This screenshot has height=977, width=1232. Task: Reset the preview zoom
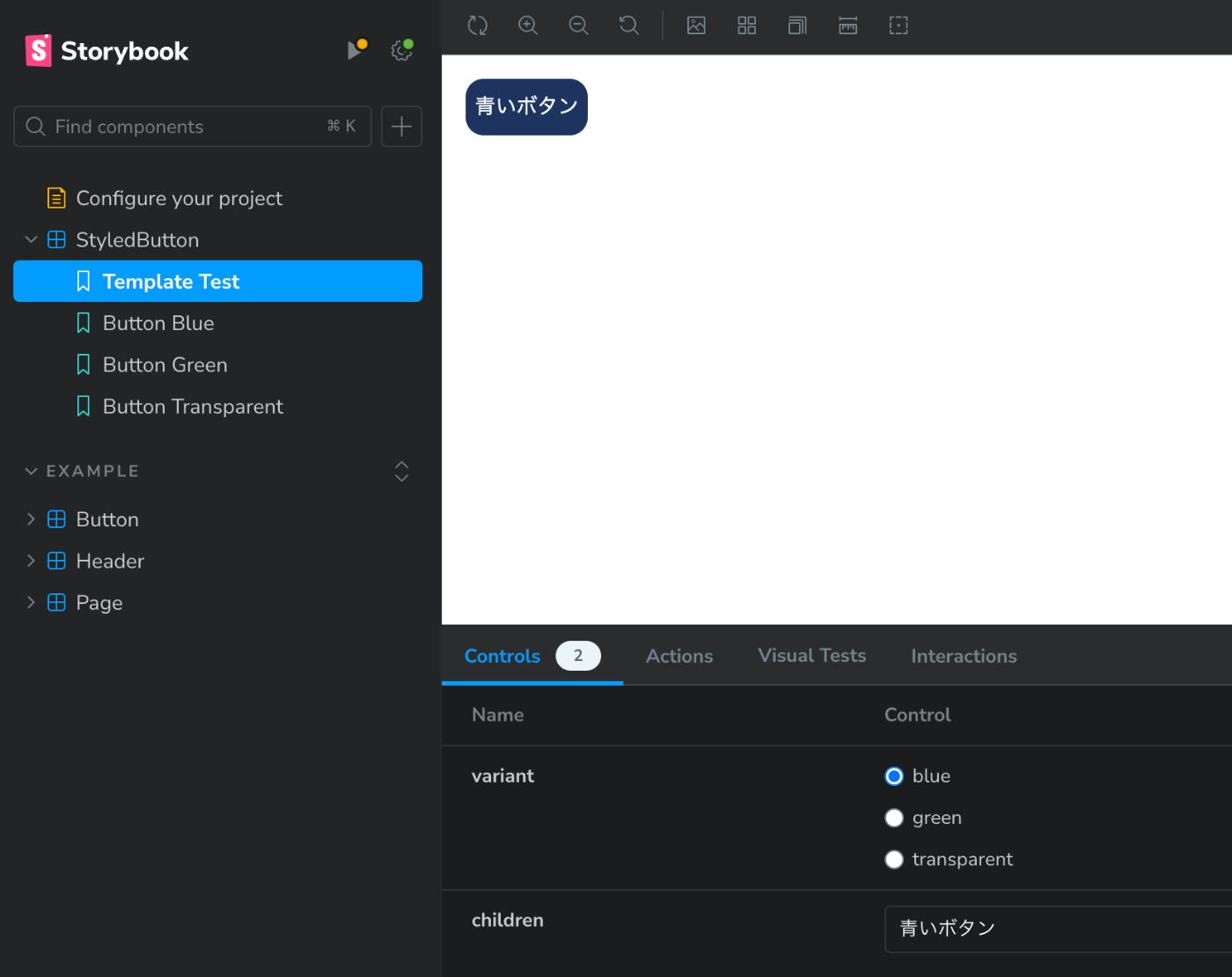[629, 26]
